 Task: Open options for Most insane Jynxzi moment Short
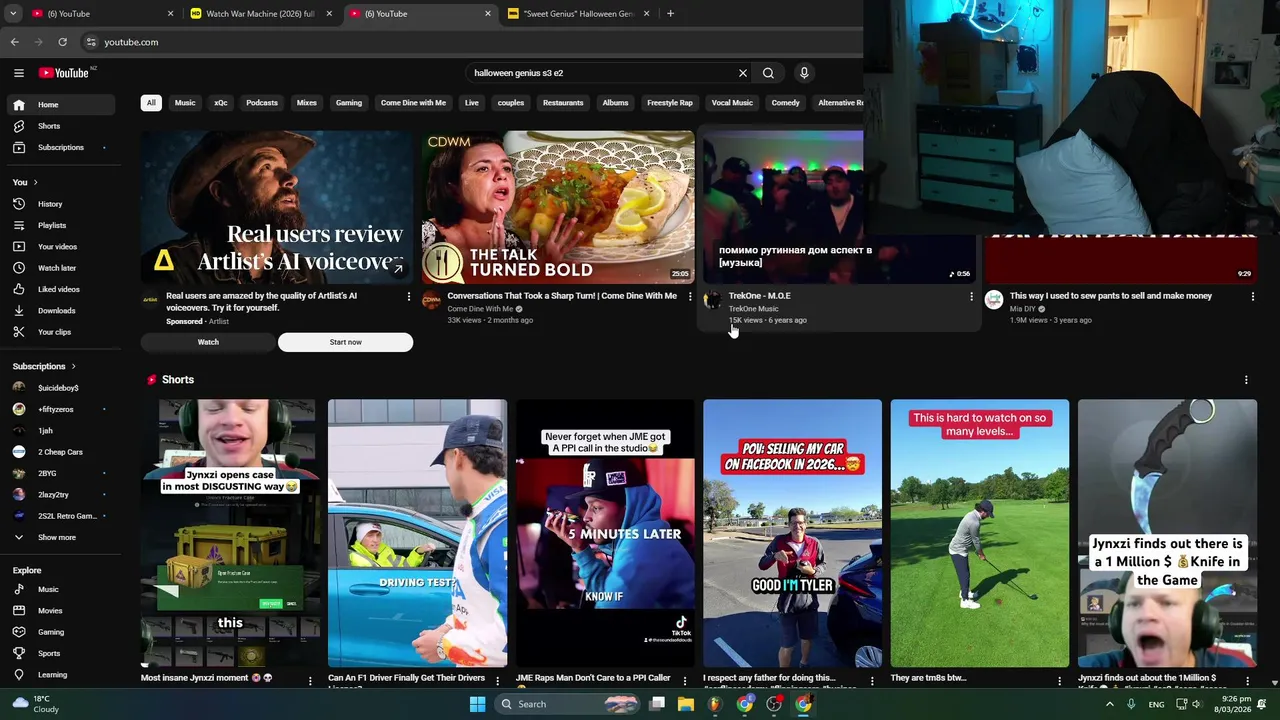click(310, 681)
